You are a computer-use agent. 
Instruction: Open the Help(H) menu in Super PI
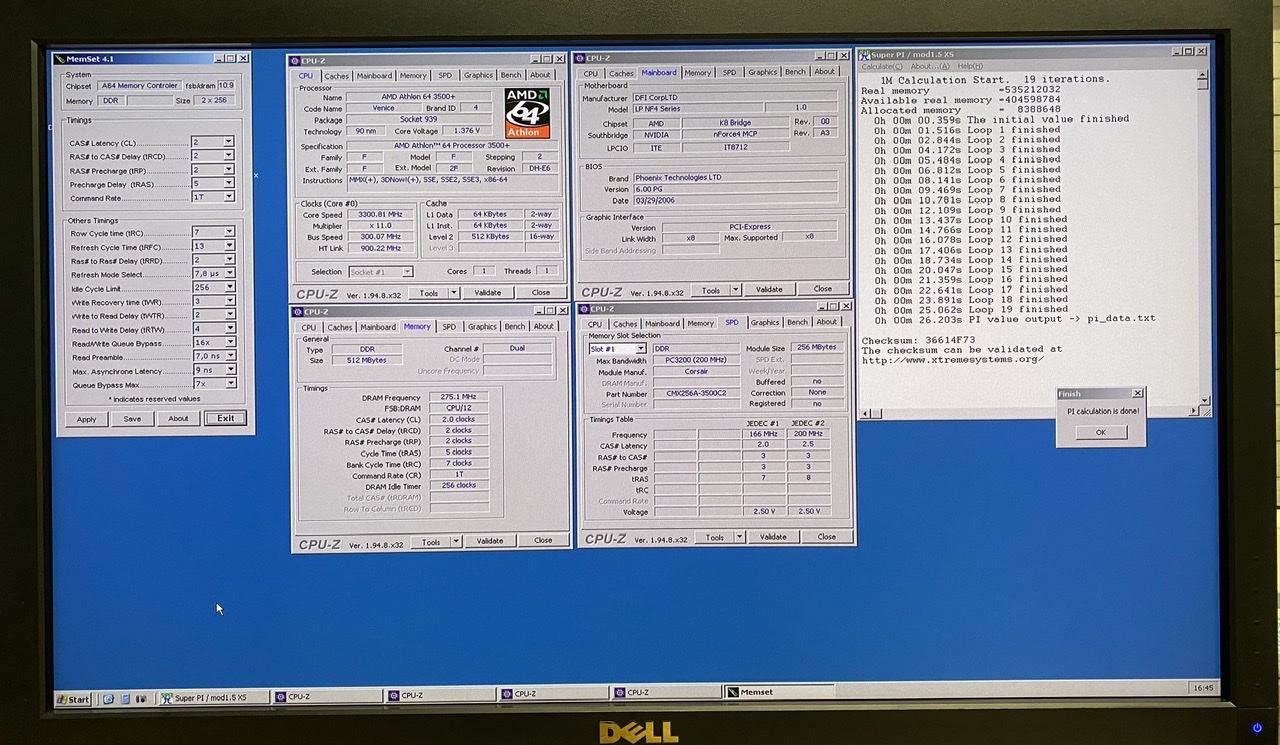click(x=970, y=66)
